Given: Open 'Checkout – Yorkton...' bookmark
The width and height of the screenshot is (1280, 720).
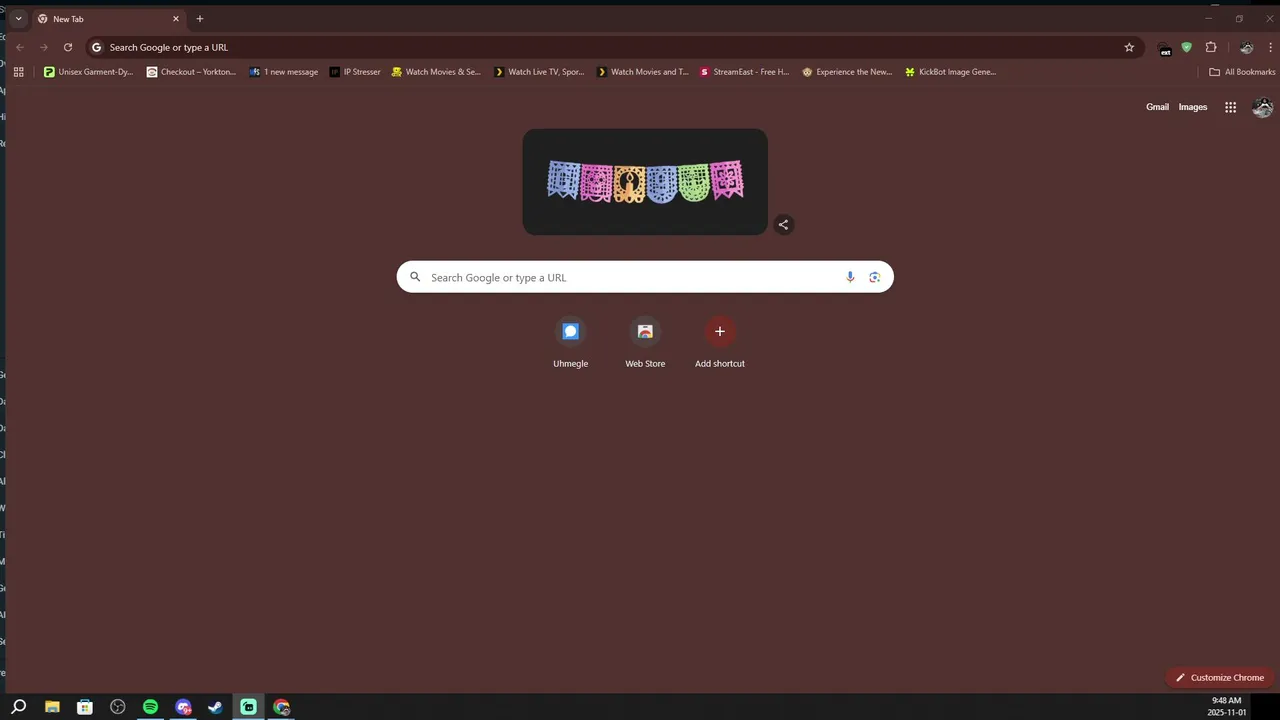Looking at the screenshot, I should tap(191, 72).
